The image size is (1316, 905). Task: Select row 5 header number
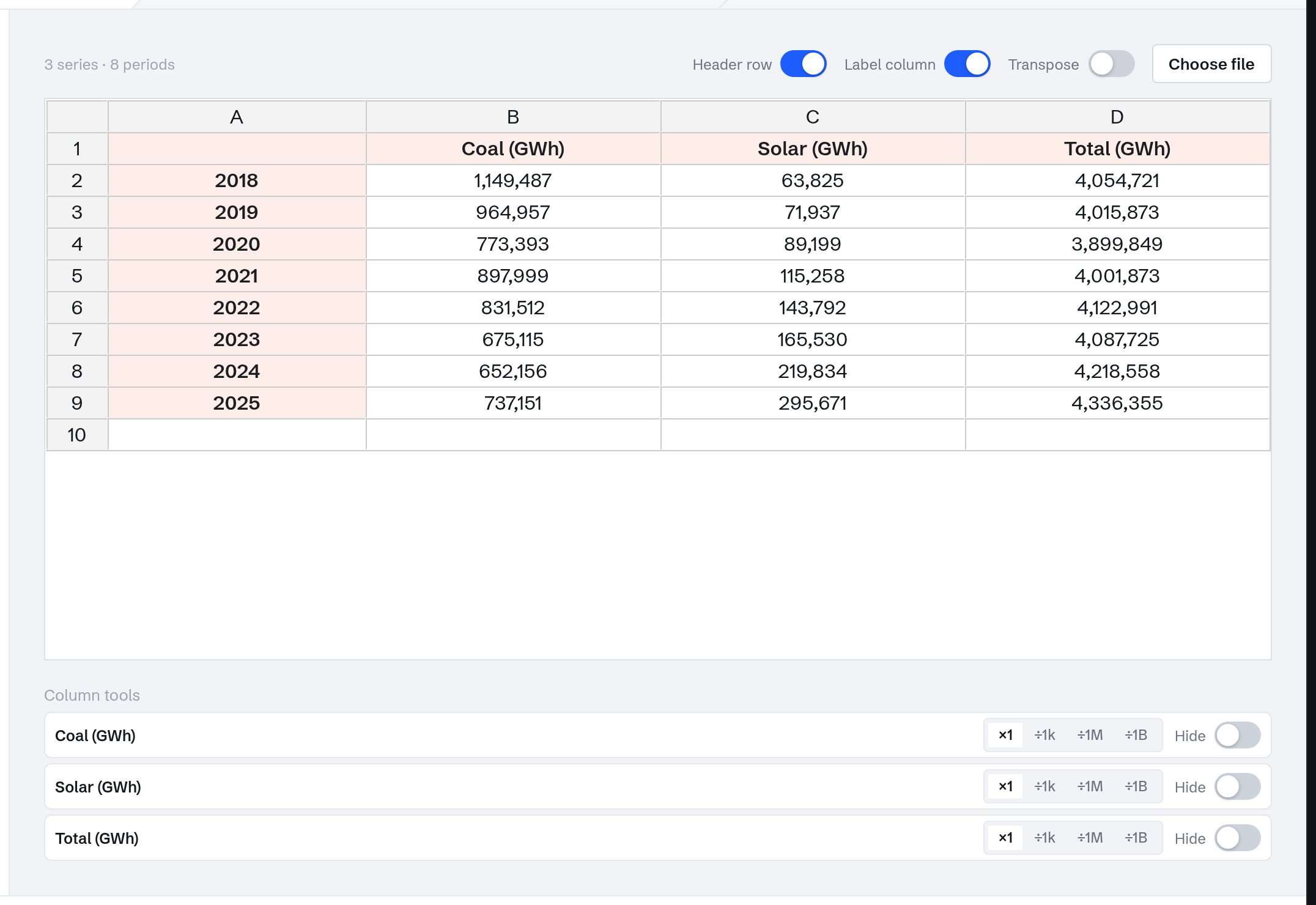click(x=77, y=276)
